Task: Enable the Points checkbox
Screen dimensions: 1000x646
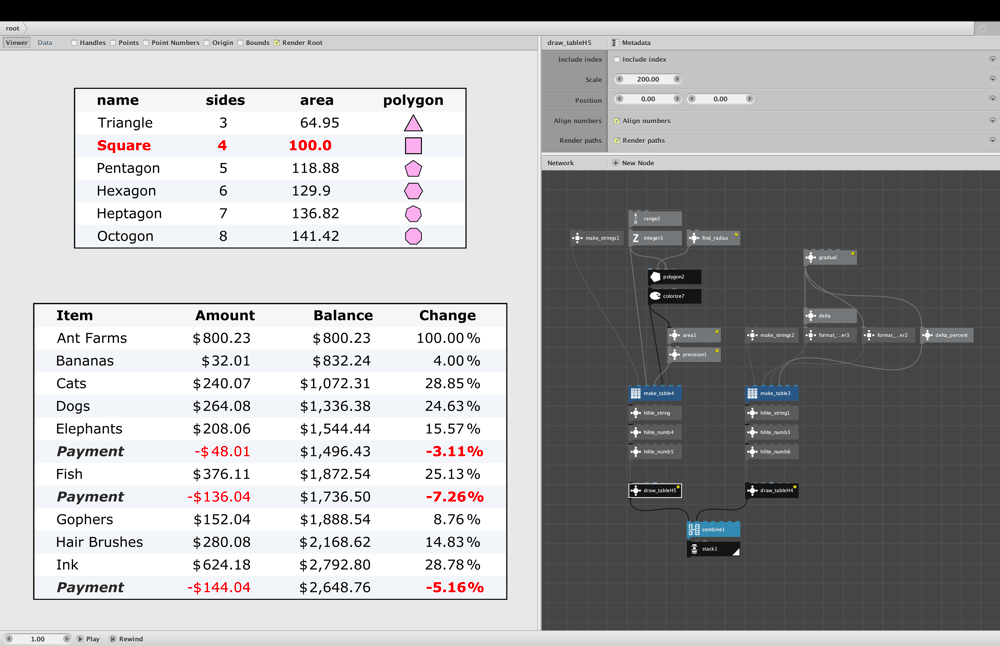Action: (113, 43)
